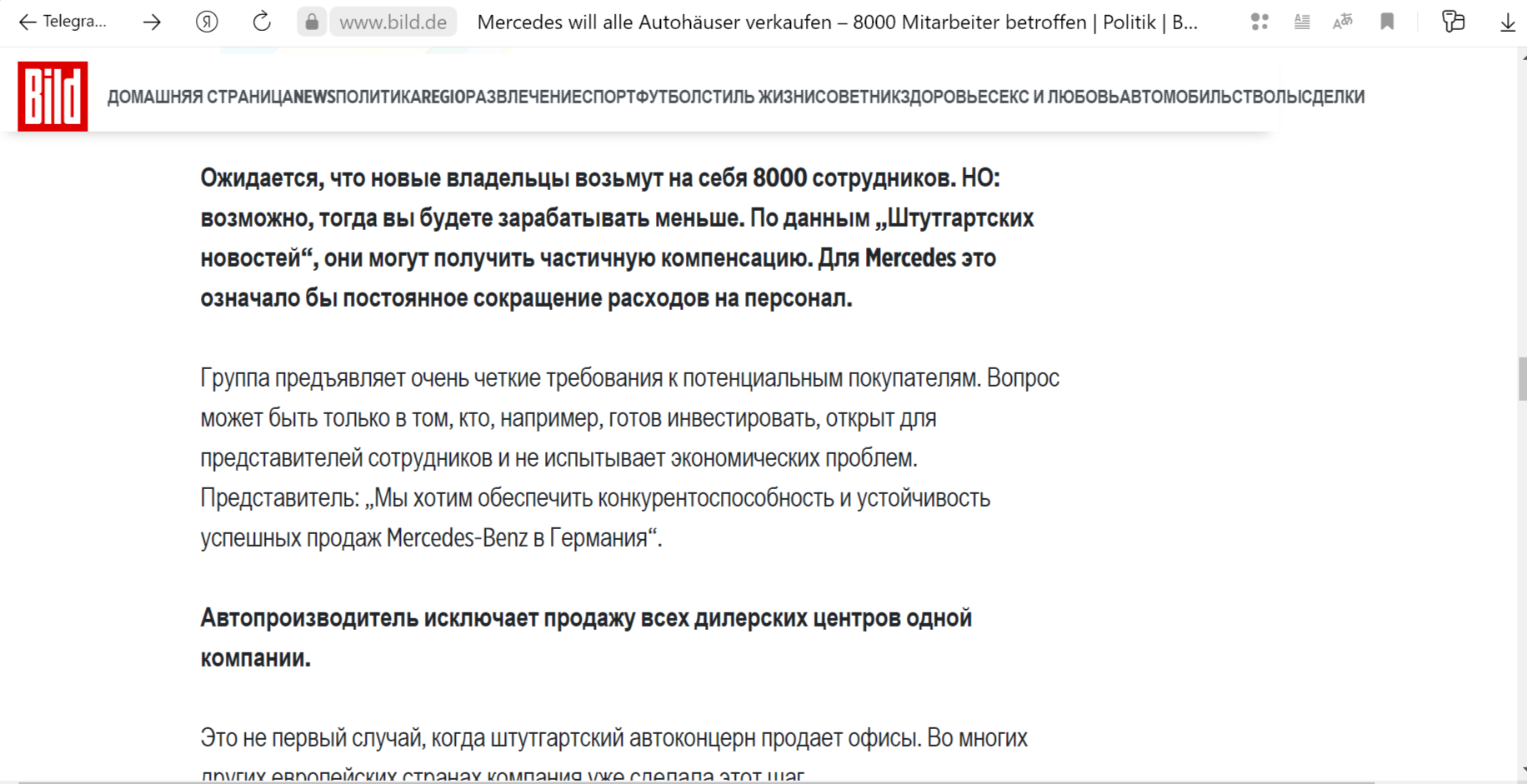Viewport: 1527px width, 784px height.
Task: Open the СТВОЛЫ section
Action: (1269, 97)
